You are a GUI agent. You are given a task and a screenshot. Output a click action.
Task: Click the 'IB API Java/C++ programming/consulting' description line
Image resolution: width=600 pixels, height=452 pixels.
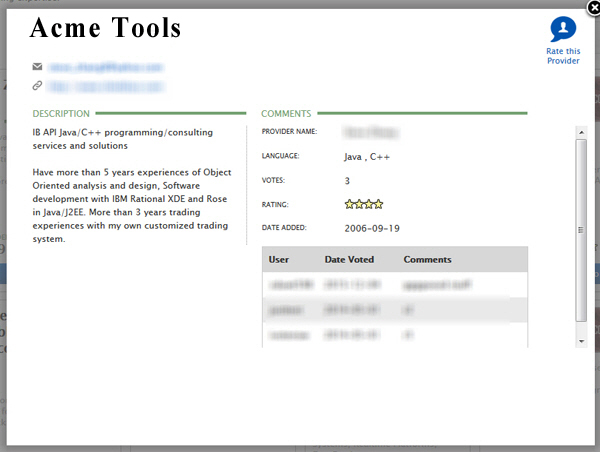click(x=122, y=132)
